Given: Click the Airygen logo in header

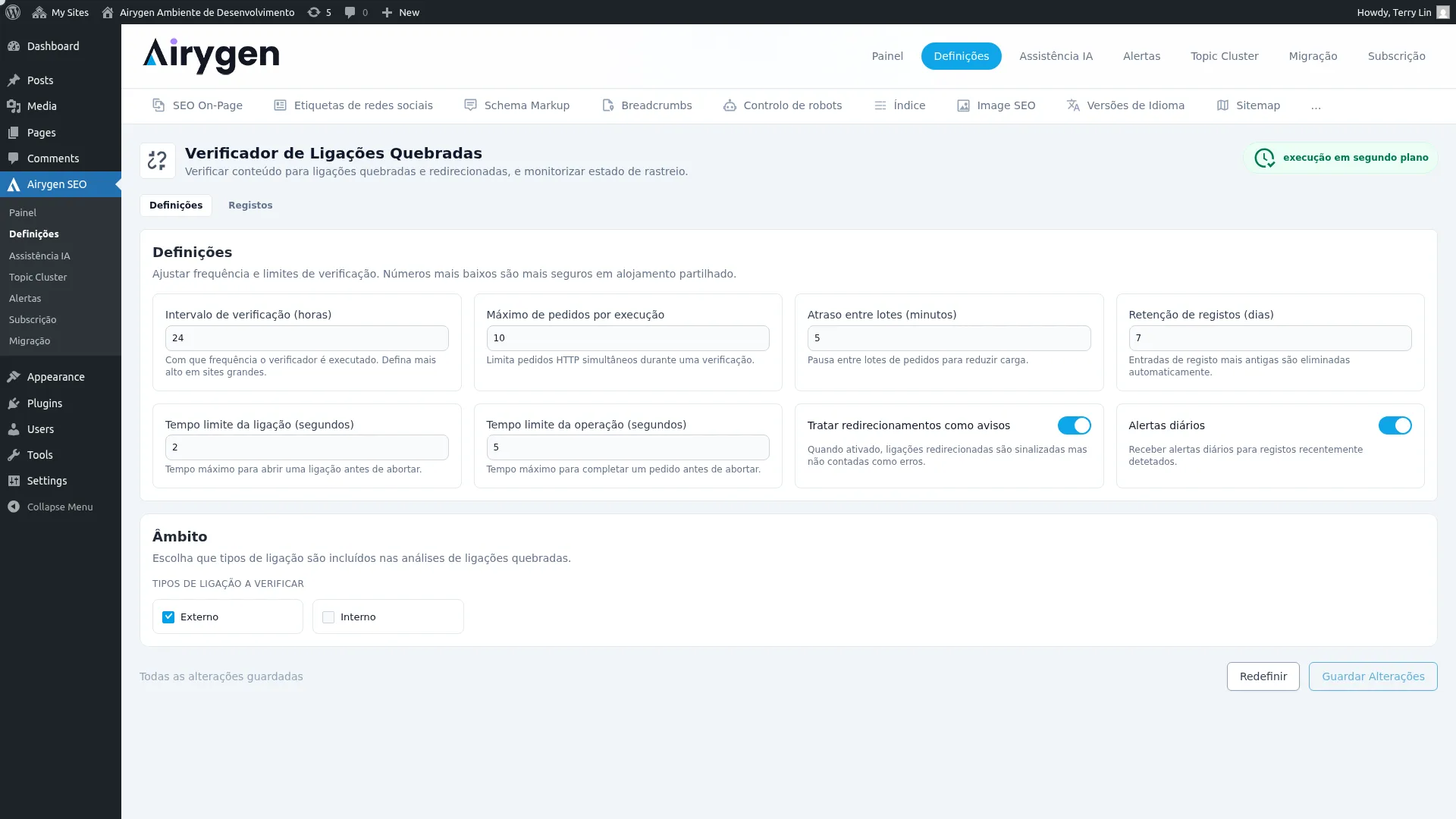Looking at the screenshot, I should (x=211, y=56).
